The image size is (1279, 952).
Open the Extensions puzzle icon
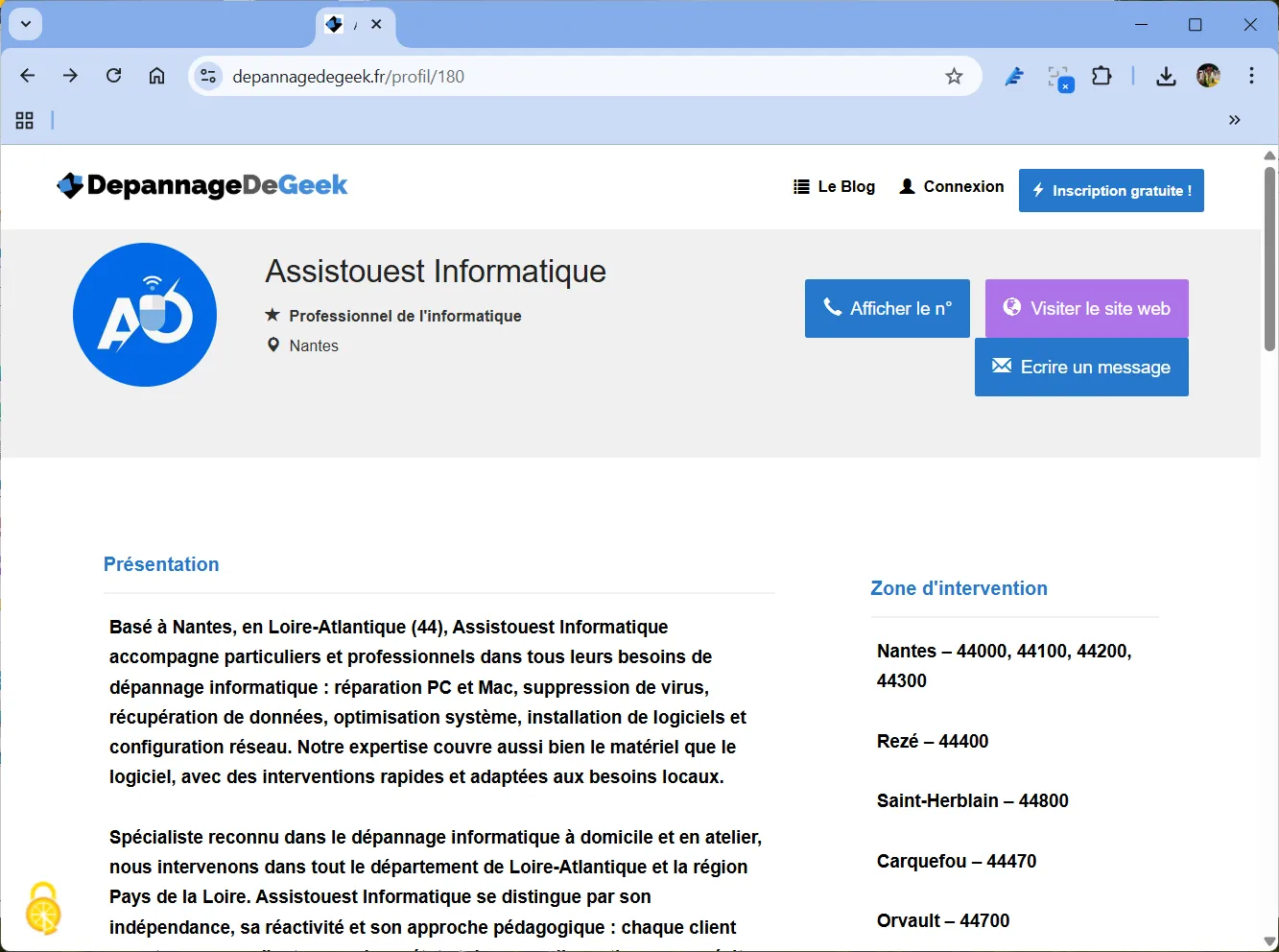pyautogui.click(x=1102, y=76)
